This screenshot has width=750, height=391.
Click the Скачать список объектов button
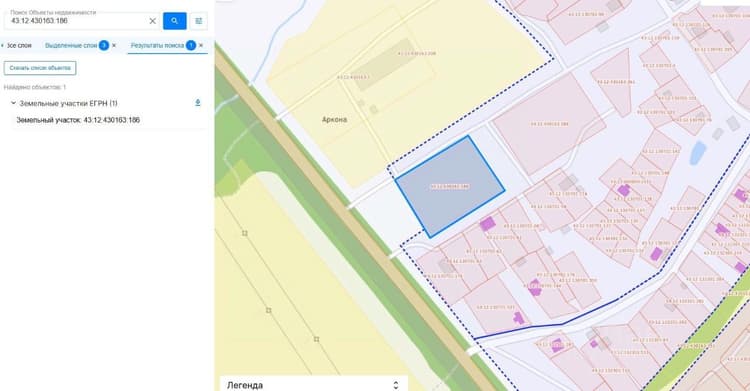(x=40, y=68)
